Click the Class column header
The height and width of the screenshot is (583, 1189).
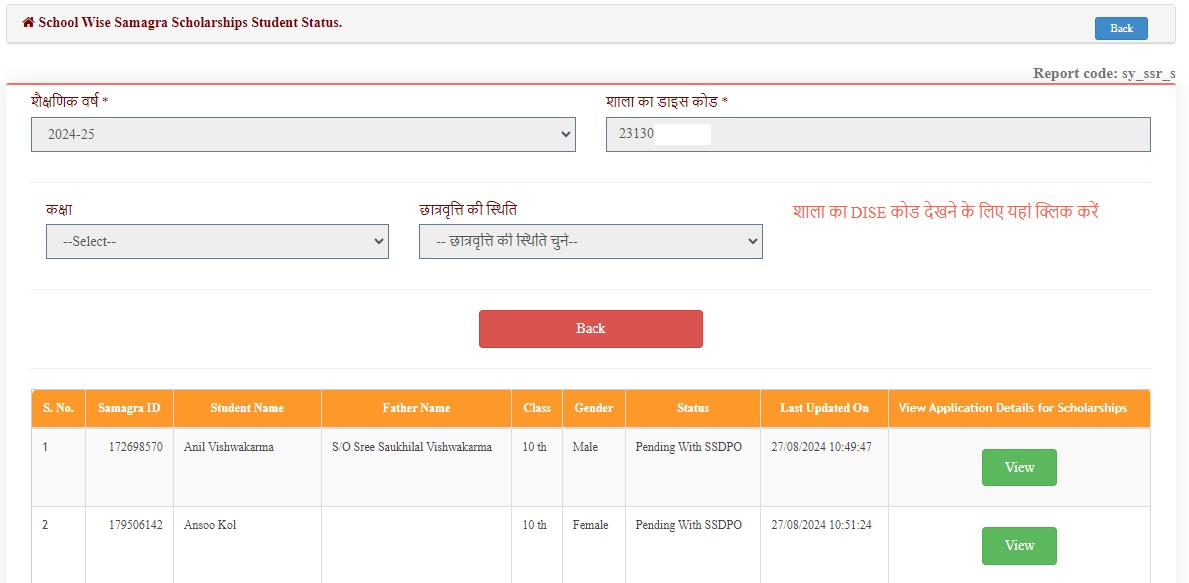pos(537,408)
